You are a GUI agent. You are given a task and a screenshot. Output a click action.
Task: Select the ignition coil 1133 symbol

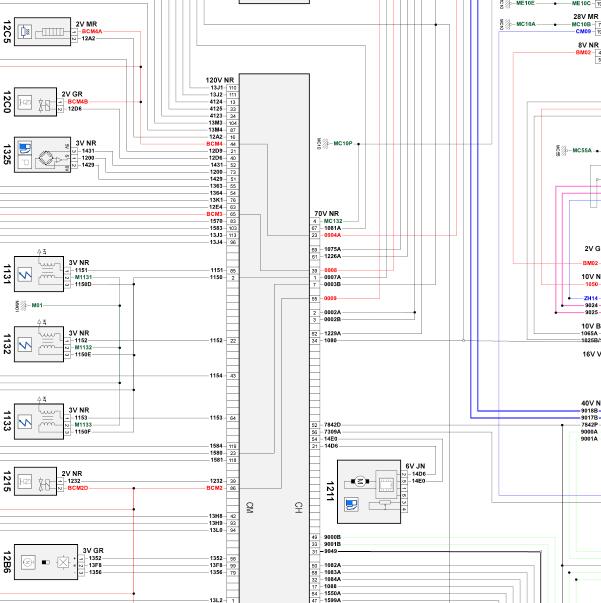click(39, 421)
